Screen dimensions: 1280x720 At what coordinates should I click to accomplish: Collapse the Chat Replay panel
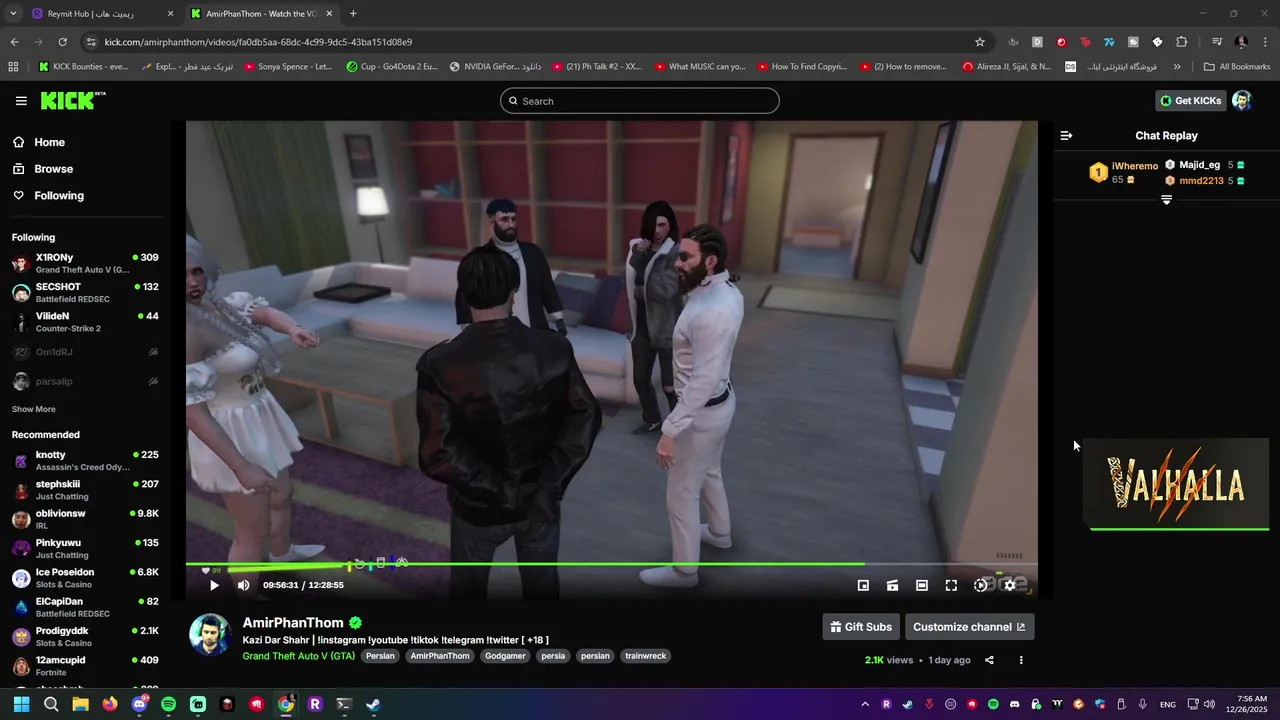[1066, 135]
